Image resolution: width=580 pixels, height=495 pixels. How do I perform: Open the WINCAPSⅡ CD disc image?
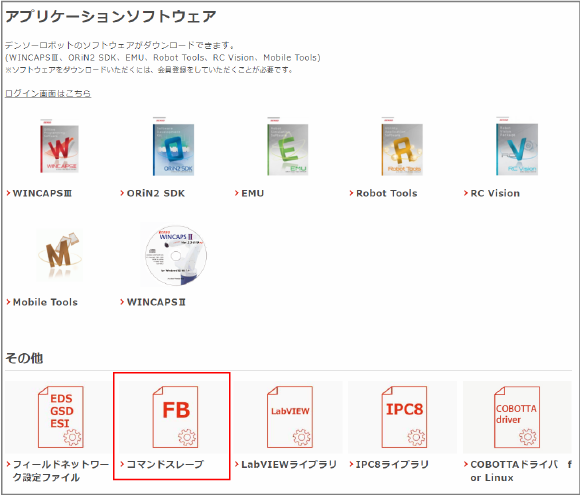[176, 255]
